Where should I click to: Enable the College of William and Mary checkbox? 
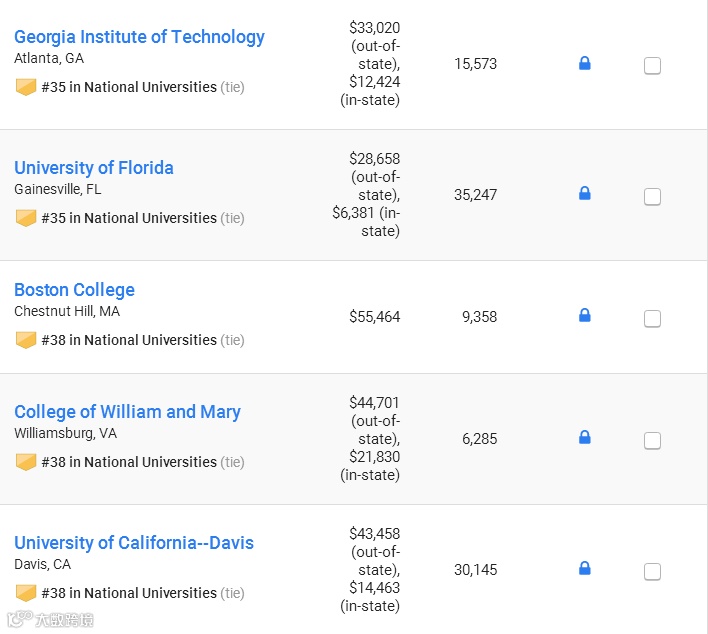[x=652, y=441]
